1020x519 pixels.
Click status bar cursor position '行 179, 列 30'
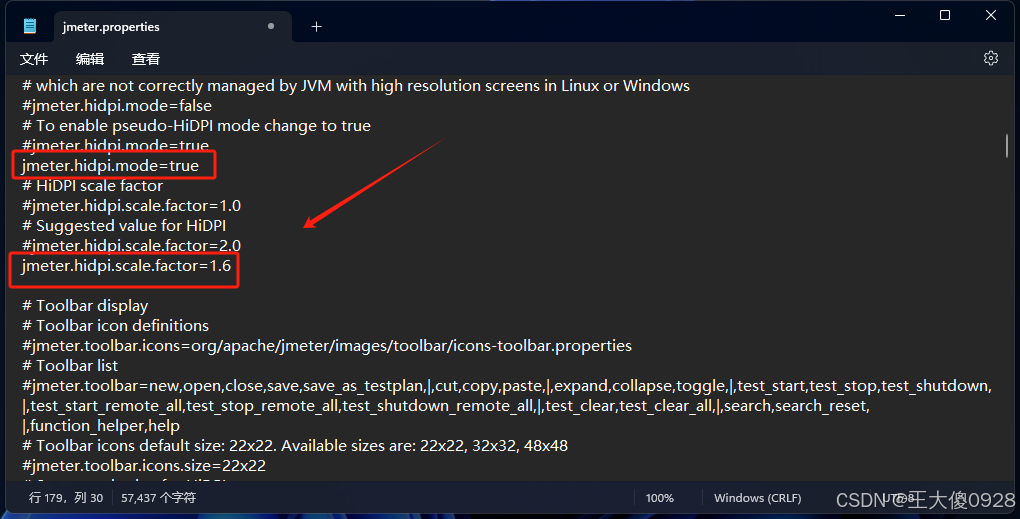(66, 498)
